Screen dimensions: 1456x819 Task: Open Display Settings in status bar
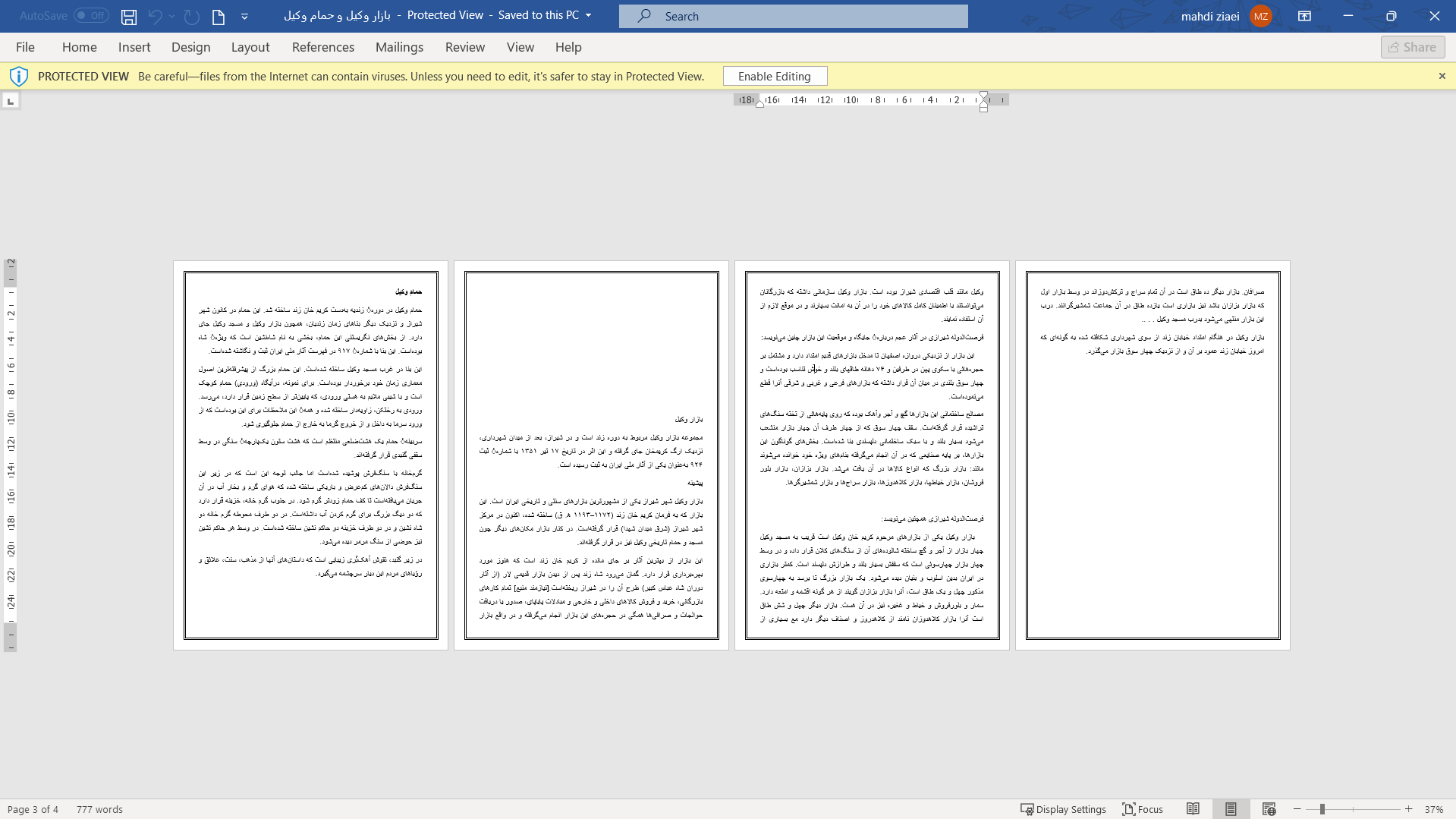coord(1063,809)
